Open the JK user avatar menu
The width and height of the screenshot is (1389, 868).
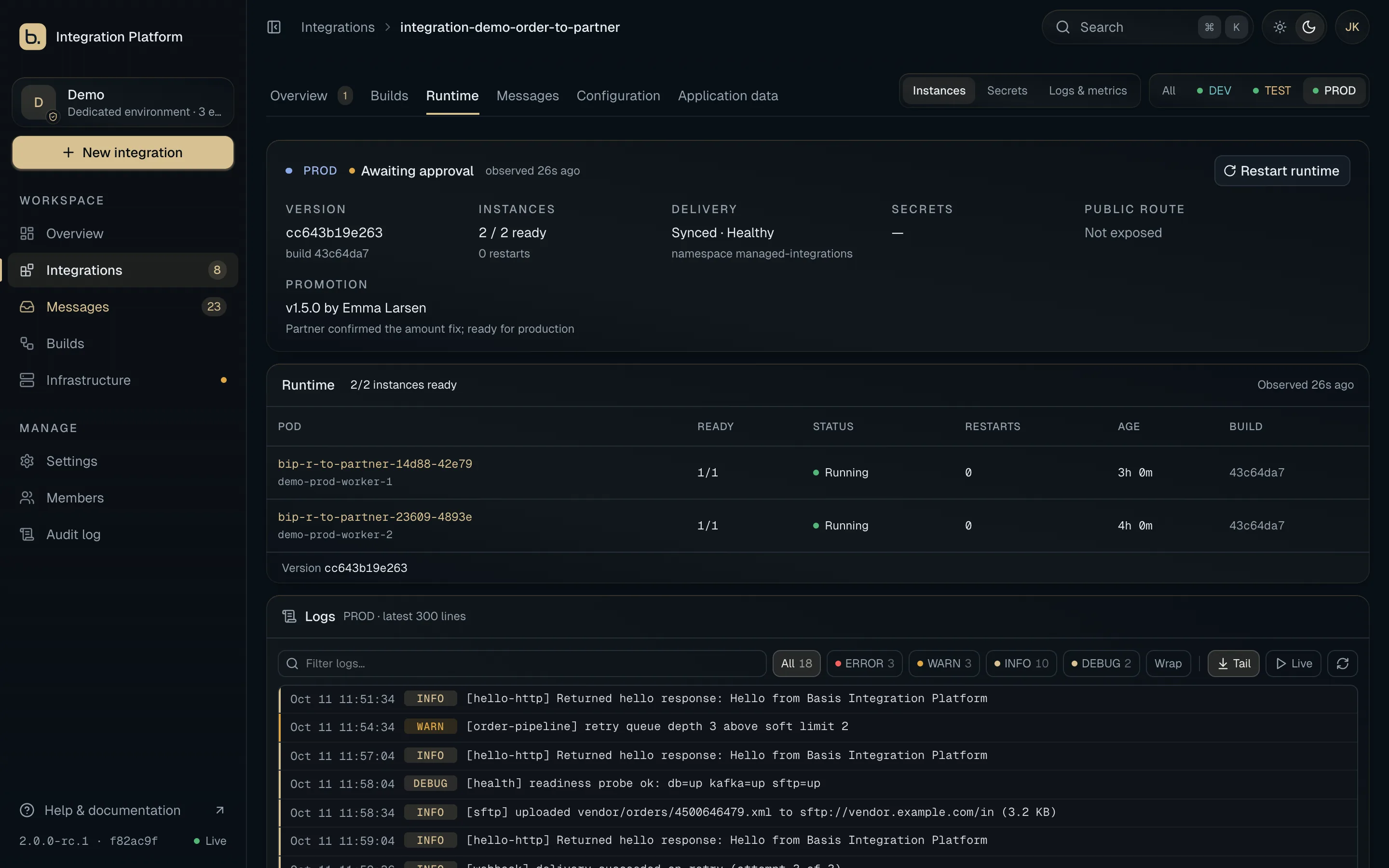coord(1352,27)
